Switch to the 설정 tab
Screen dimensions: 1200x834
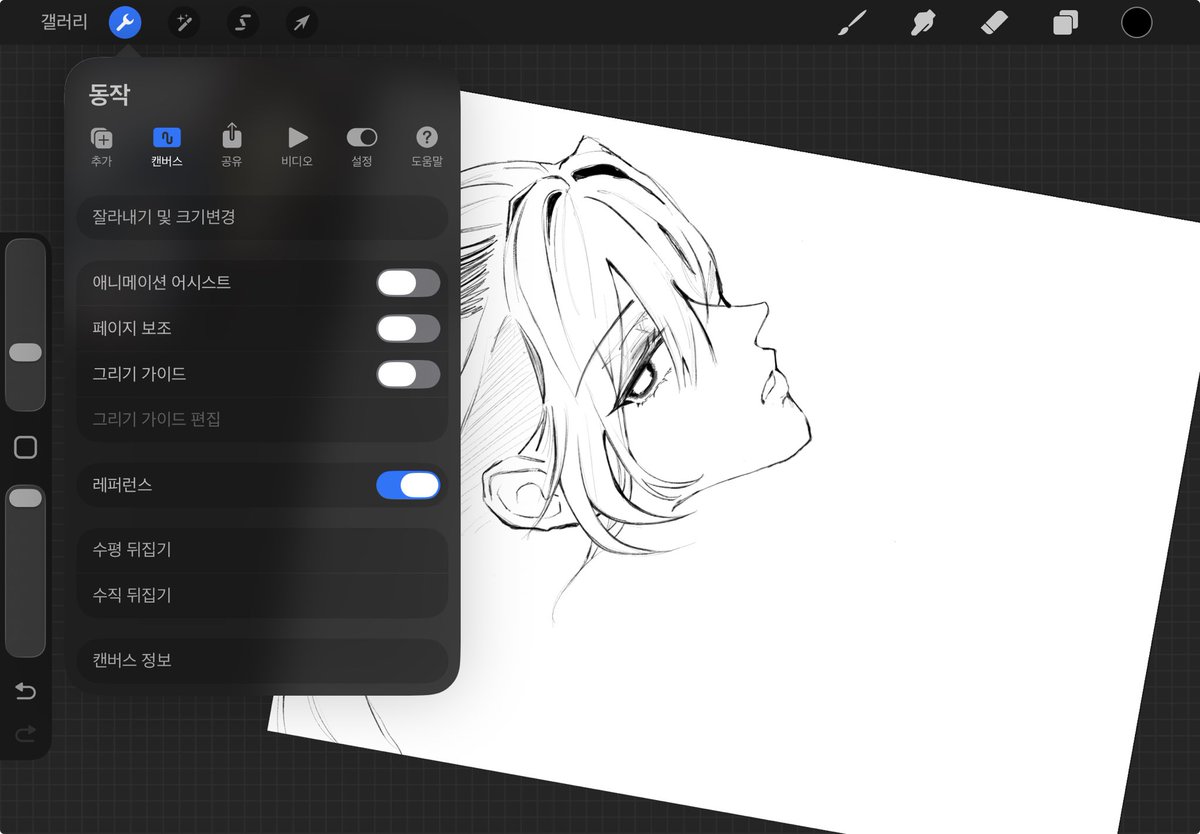click(x=362, y=146)
